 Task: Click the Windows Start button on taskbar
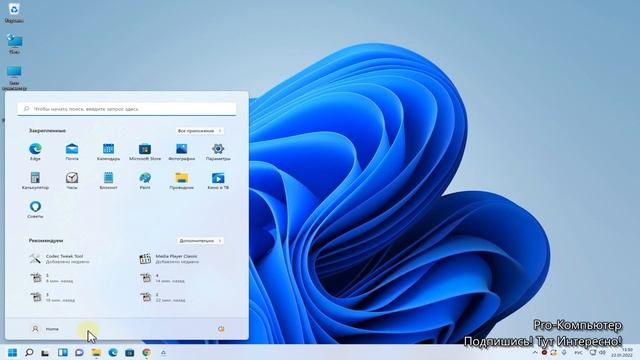coord(12,353)
